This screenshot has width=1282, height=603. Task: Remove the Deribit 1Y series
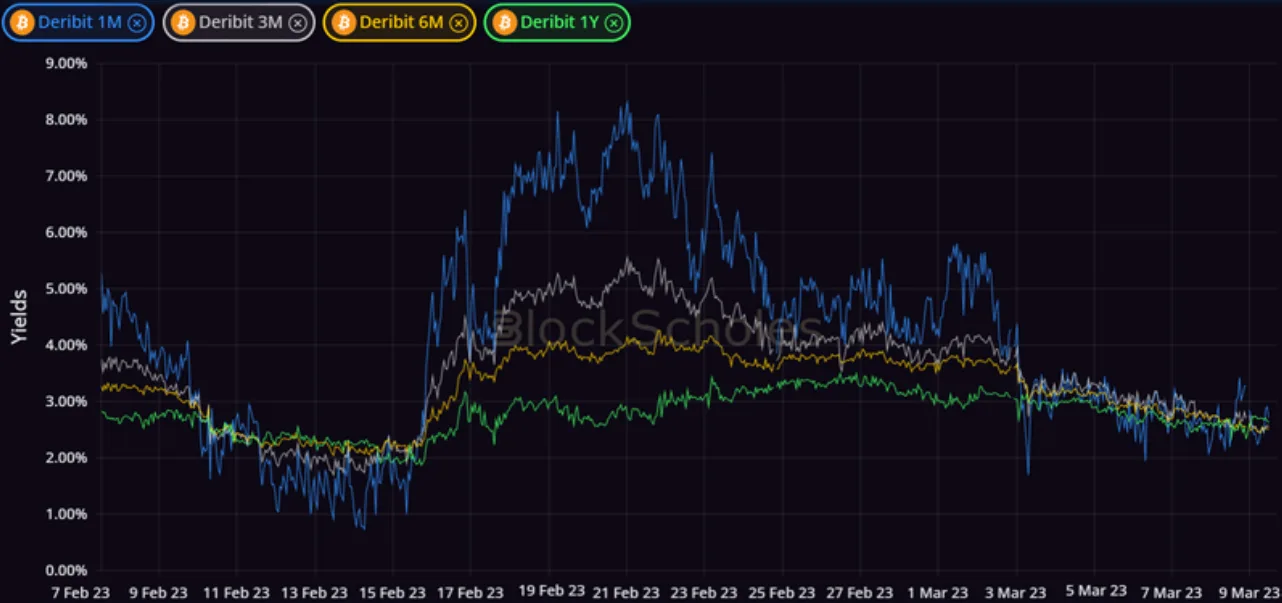(x=614, y=22)
